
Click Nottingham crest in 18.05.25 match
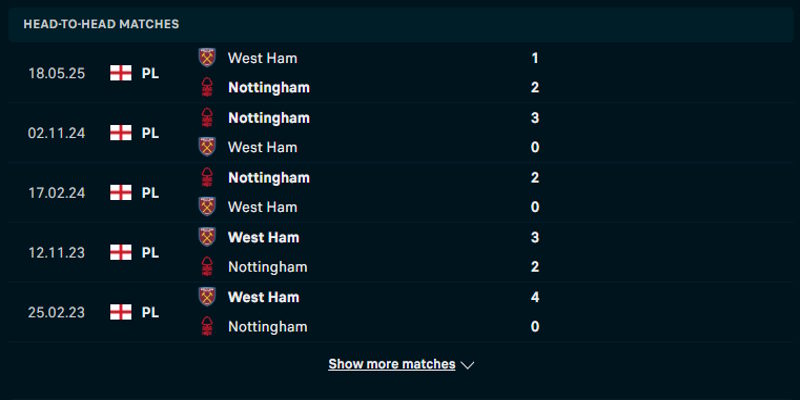pyautogui.click(x=207, y=87)
